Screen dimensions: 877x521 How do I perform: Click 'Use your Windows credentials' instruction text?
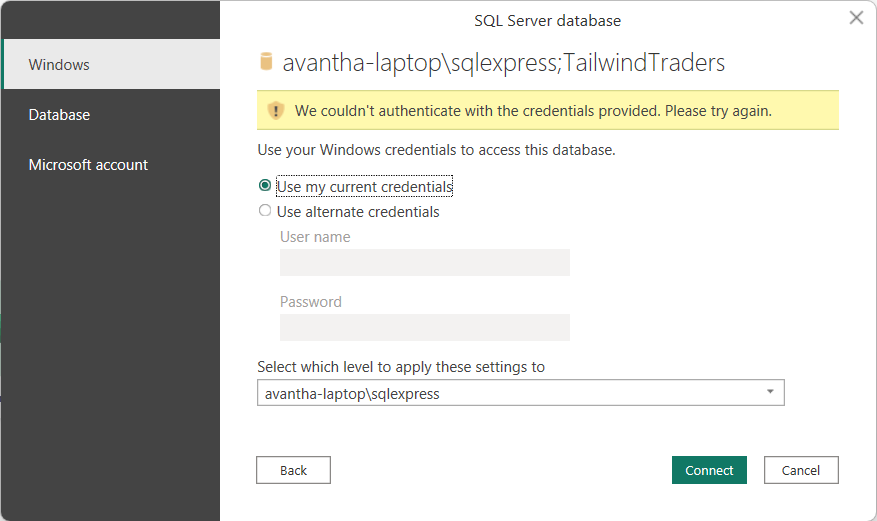coord(436,150)
